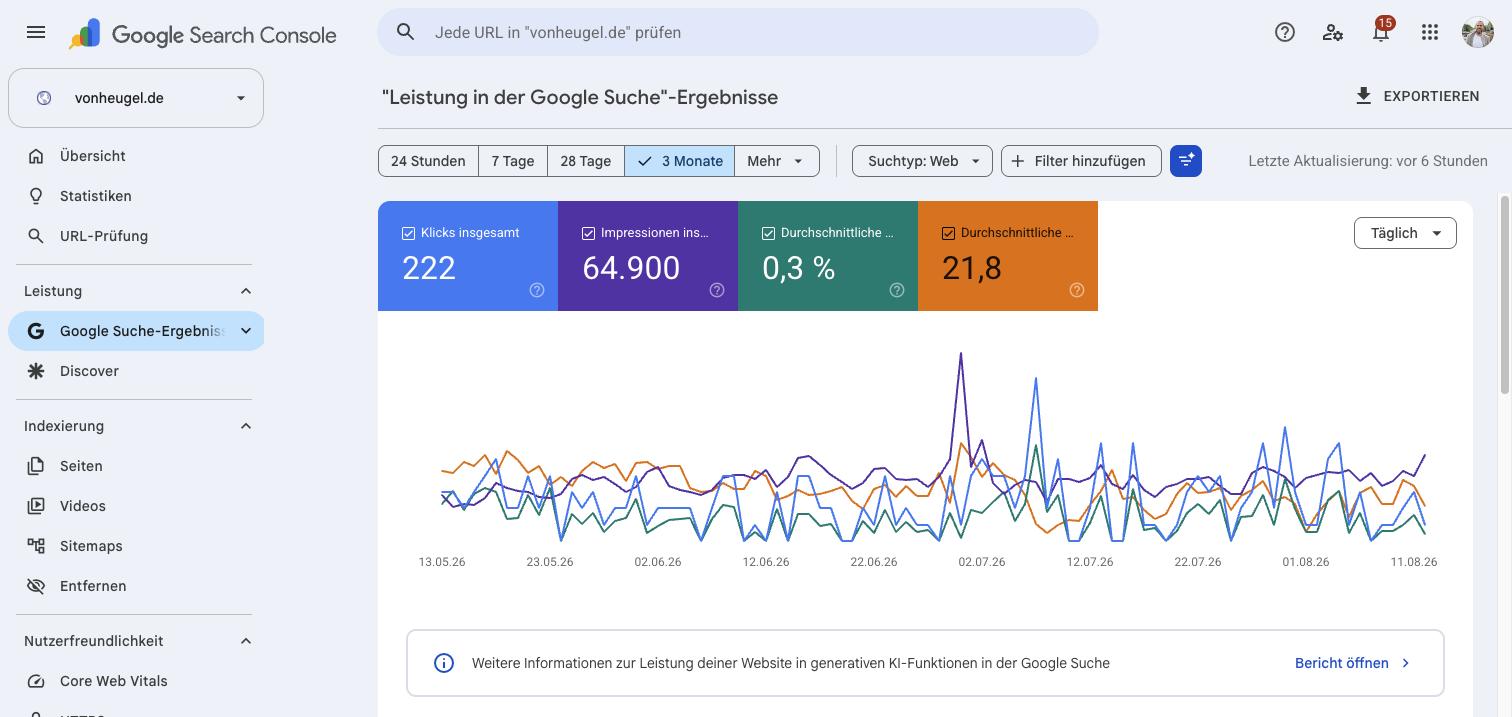
Task: Toggle the Impressionen insgesamt checkbox
Action: (x=588, y=233)
